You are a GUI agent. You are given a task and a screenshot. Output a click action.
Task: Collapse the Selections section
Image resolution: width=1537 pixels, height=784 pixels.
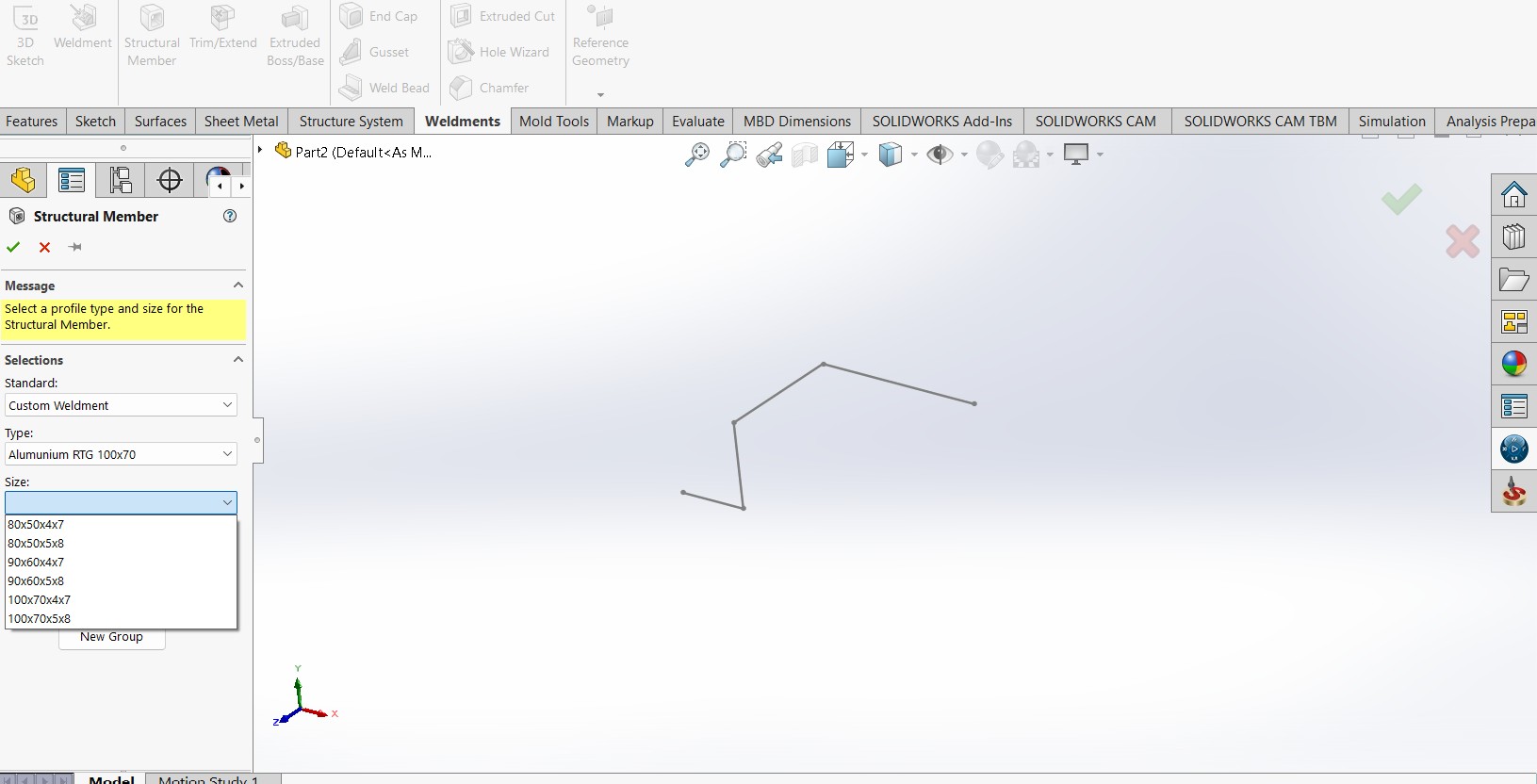[x=238, y=360]
